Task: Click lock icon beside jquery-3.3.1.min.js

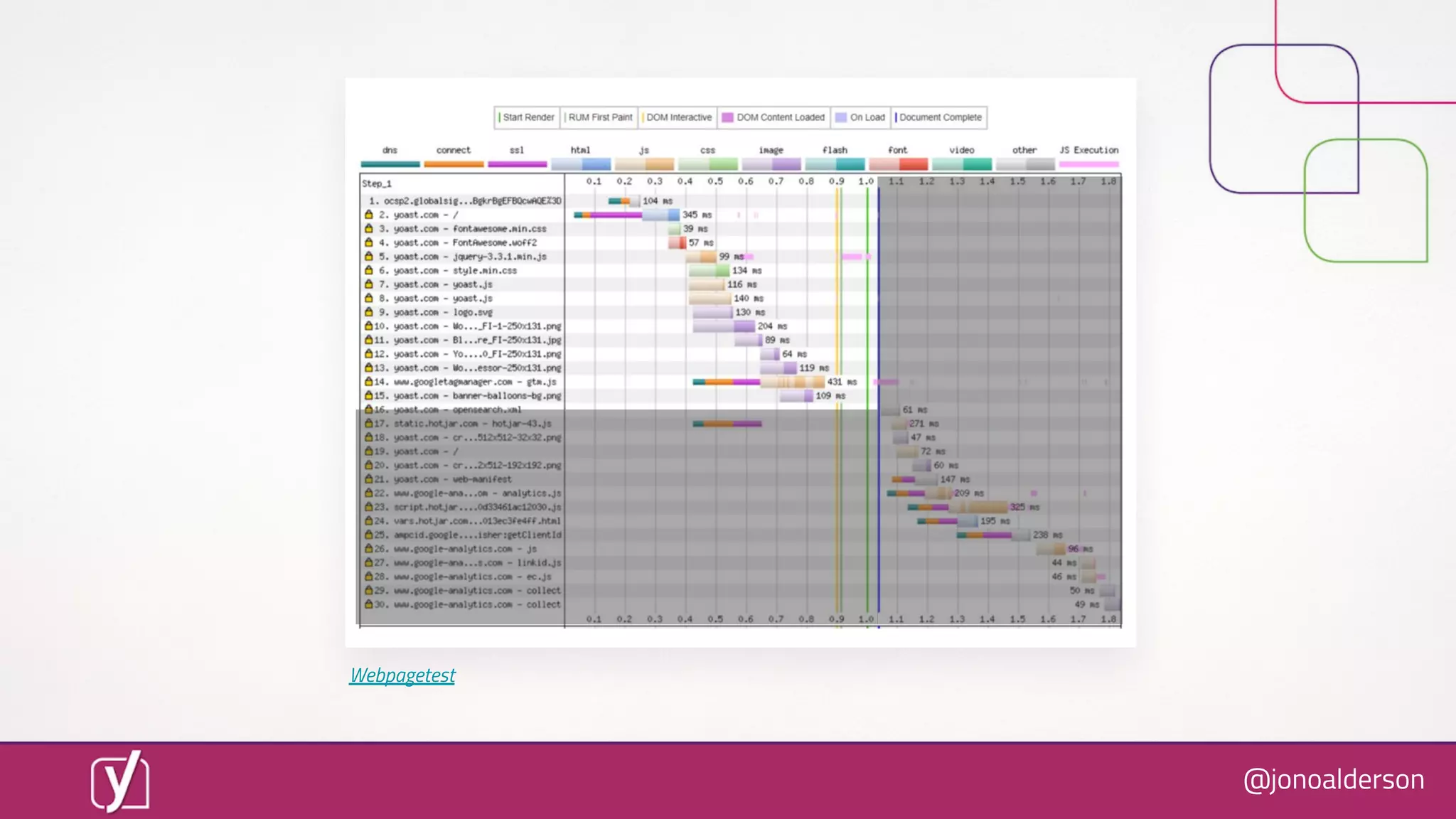Action: pos(369,256)
